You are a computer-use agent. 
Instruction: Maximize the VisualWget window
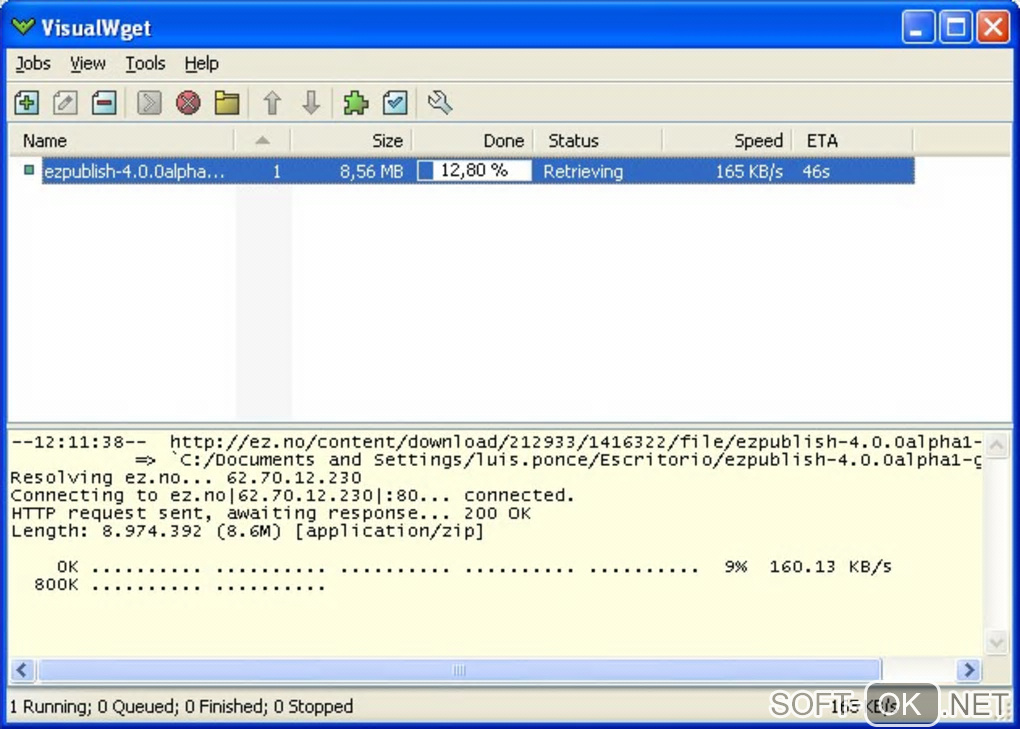pyautogui.click(x=955, y=27)
